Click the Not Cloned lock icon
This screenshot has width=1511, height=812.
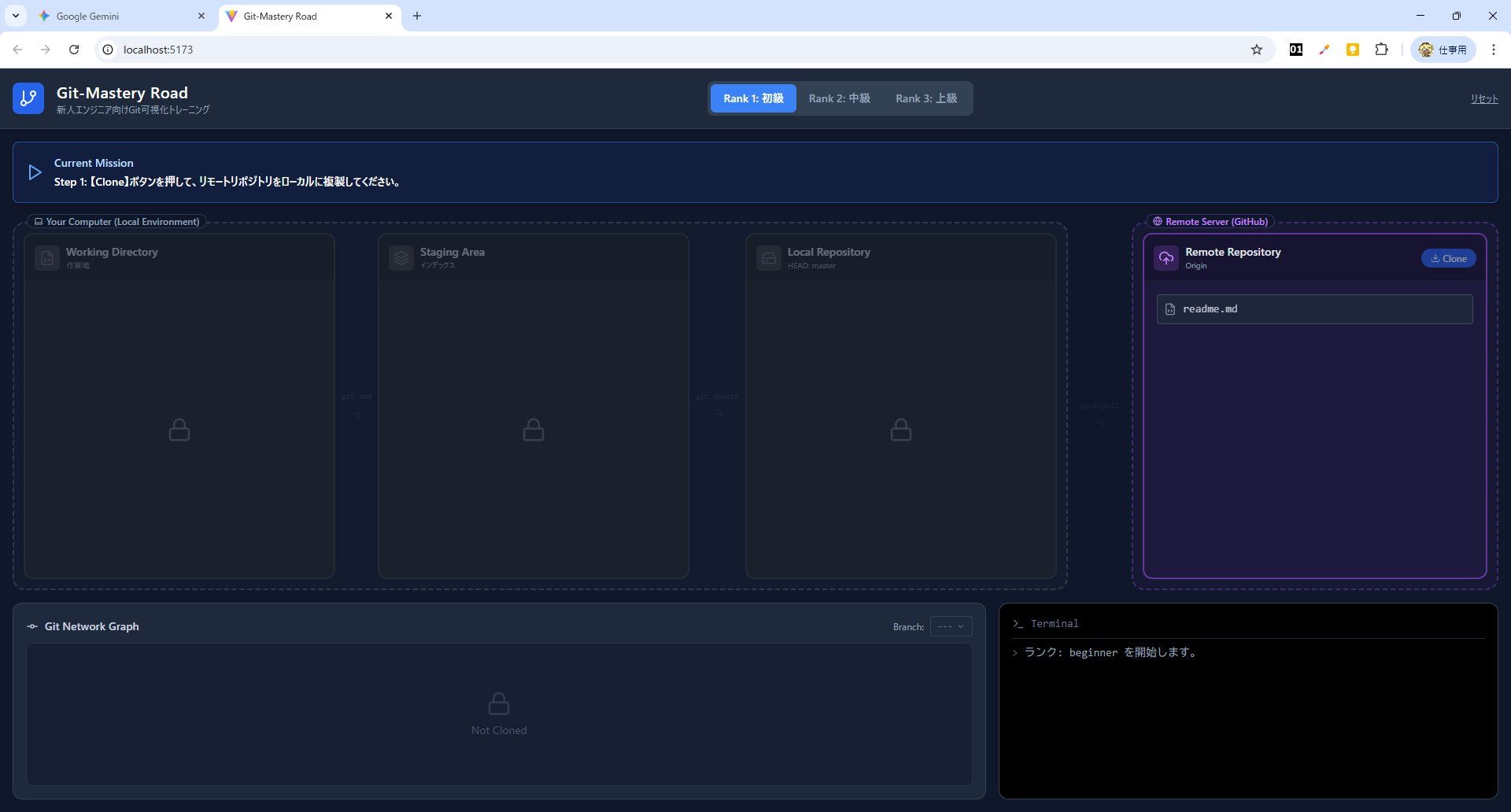point(499,703)
